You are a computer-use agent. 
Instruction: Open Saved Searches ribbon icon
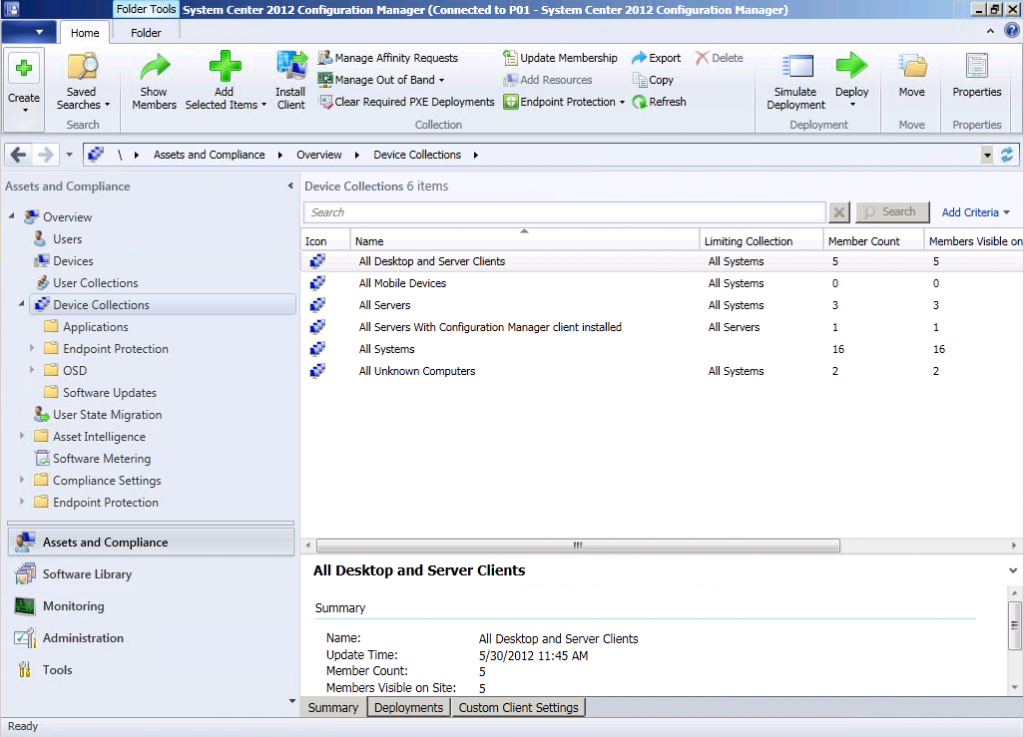pos(82,67)
